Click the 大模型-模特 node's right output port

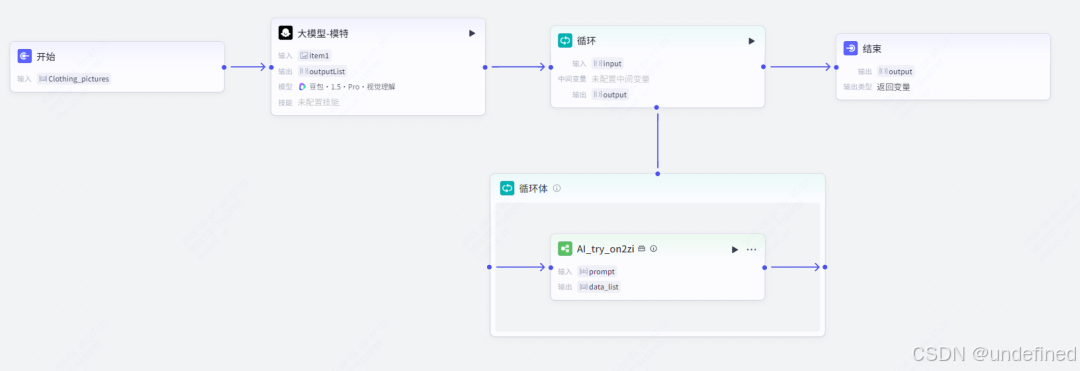coord(486,67)
